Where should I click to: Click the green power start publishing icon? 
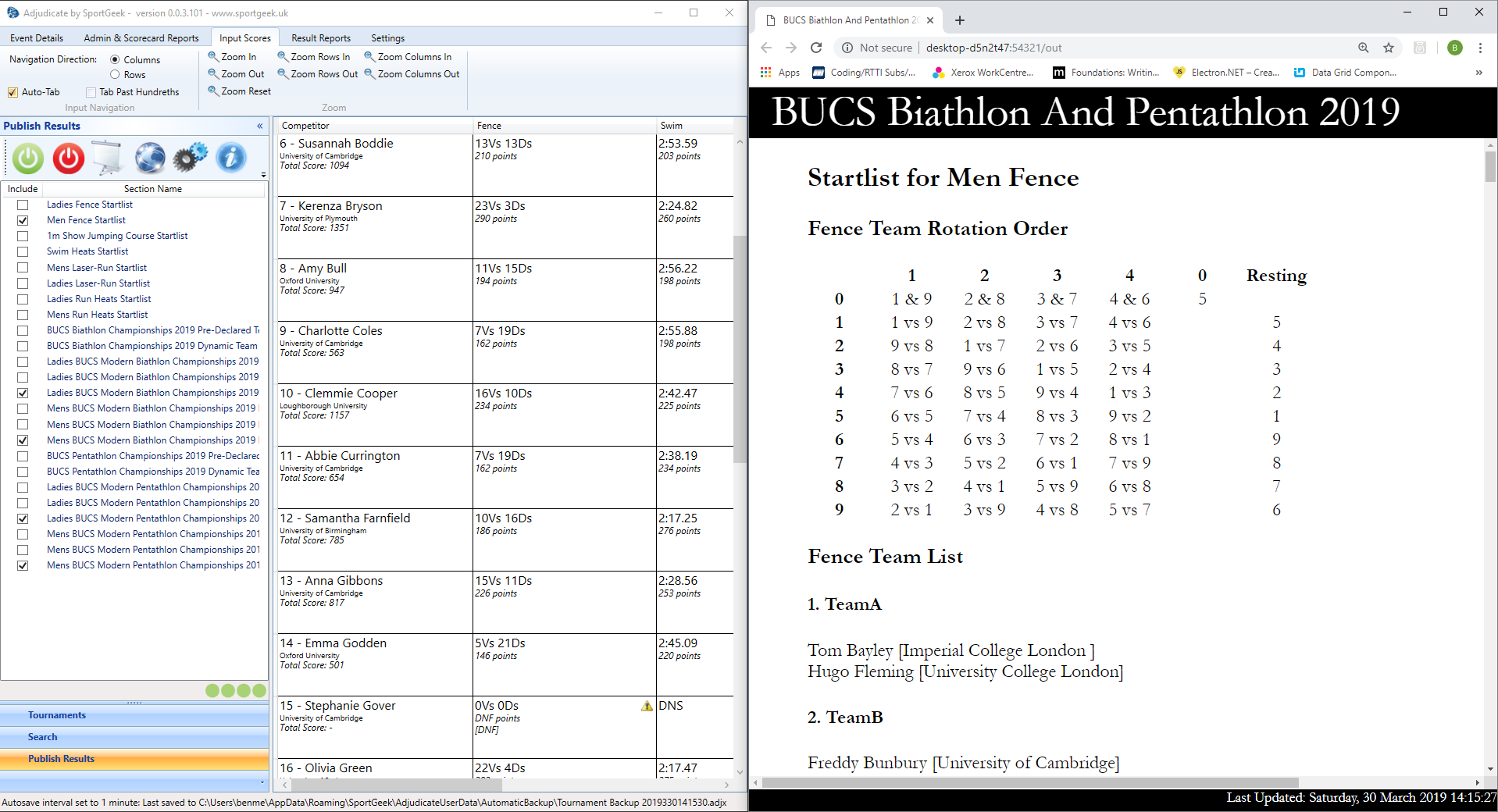click(x=28, y=158)
